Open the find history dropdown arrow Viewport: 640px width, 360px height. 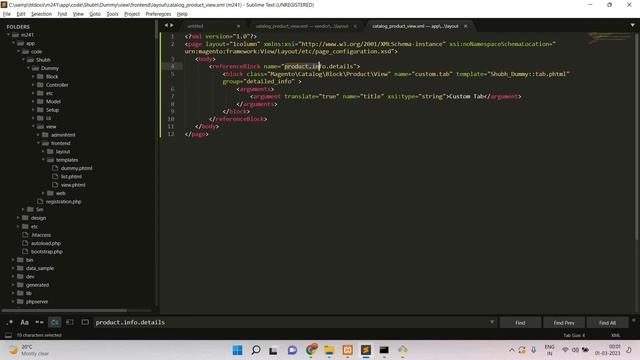click(492, 322)
